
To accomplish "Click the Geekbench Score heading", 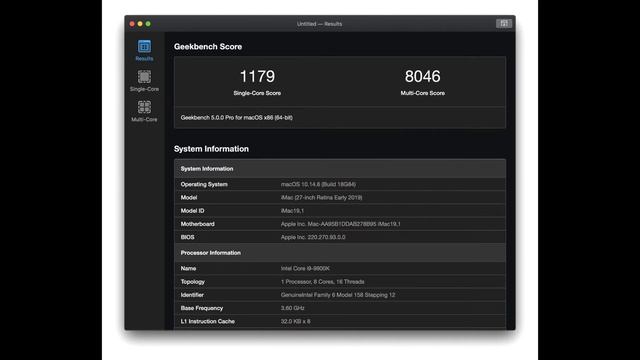I will tap(208, 47).
